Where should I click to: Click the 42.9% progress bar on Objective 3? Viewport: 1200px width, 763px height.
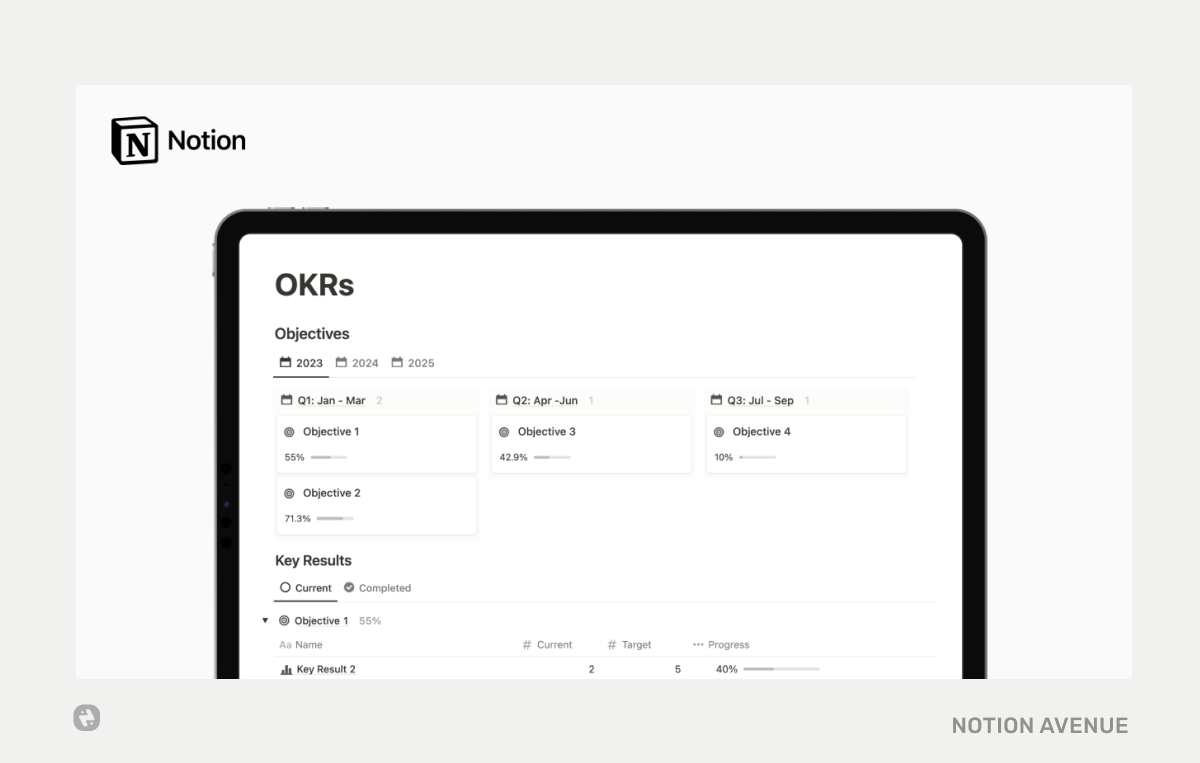point(552,457)
